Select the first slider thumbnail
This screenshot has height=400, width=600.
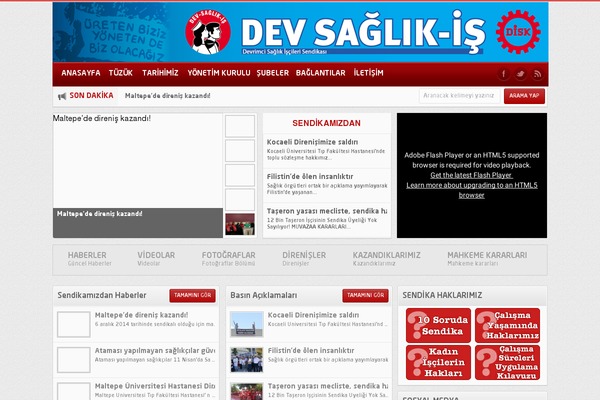(240, 126)
